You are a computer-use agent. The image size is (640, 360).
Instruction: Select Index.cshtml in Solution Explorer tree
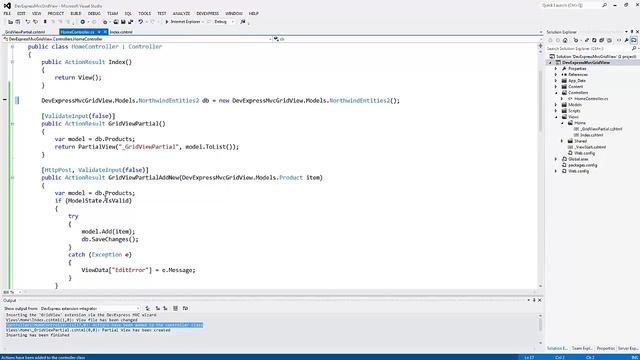(591, 135)
